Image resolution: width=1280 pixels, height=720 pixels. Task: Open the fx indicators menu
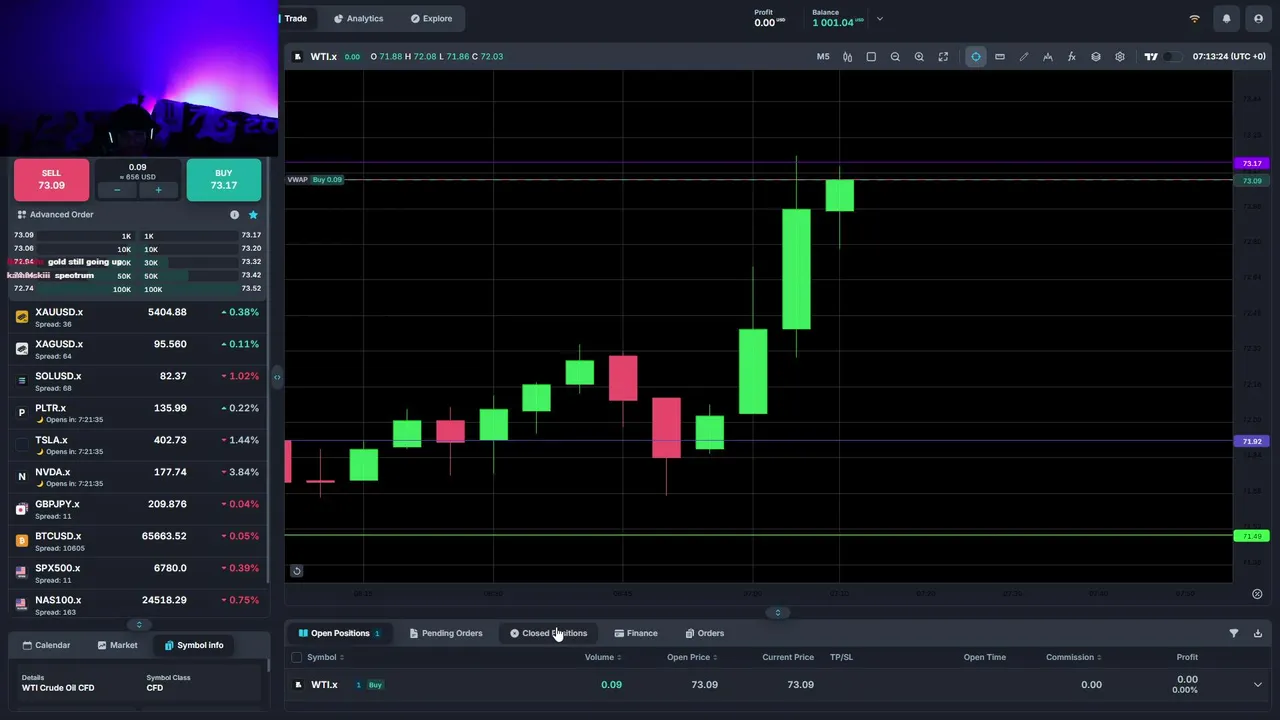pyautogui.click(x=1072, y=57)
